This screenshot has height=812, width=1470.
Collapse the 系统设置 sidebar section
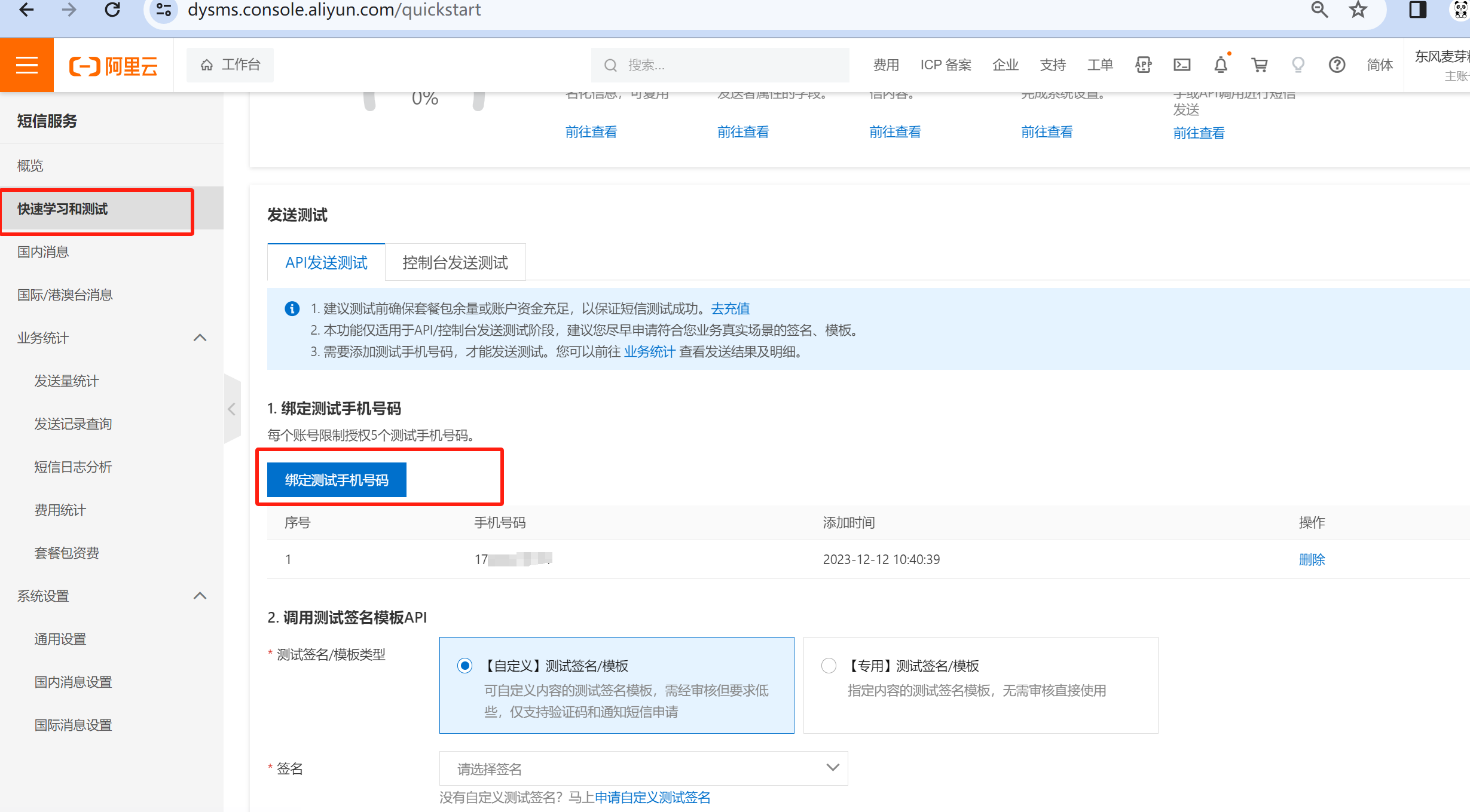pyautogui.click(x=200, y=596)
